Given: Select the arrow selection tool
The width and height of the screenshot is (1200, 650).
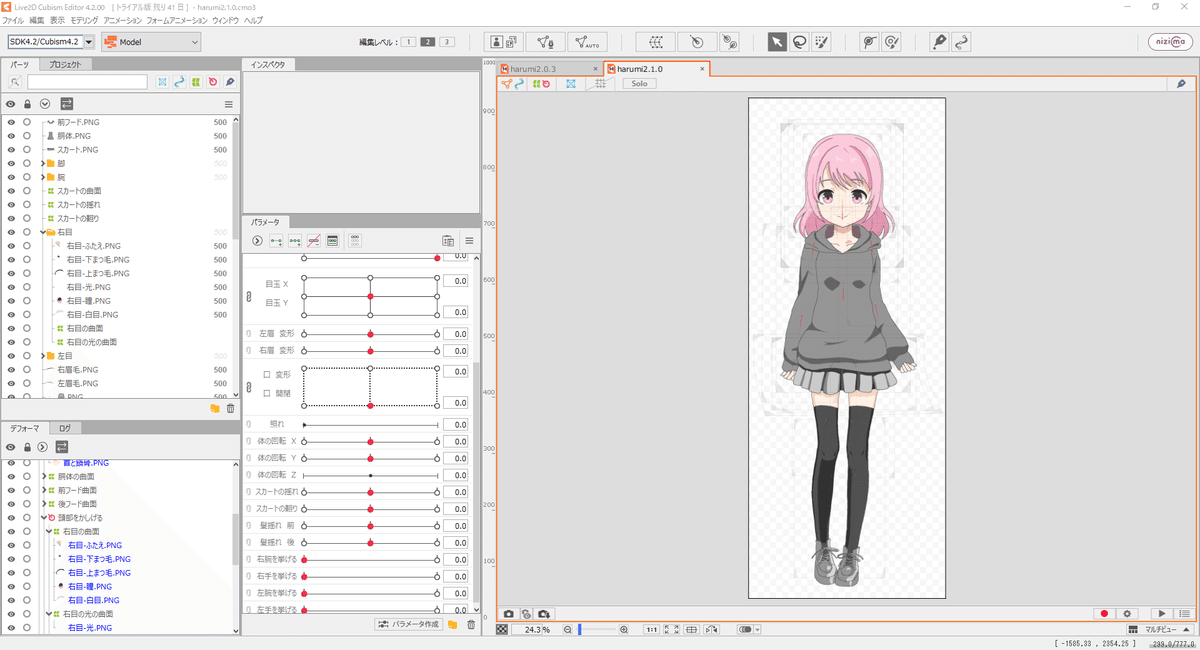Looking at the screenshot, I should pyautogui.click(x=777, y=42).
